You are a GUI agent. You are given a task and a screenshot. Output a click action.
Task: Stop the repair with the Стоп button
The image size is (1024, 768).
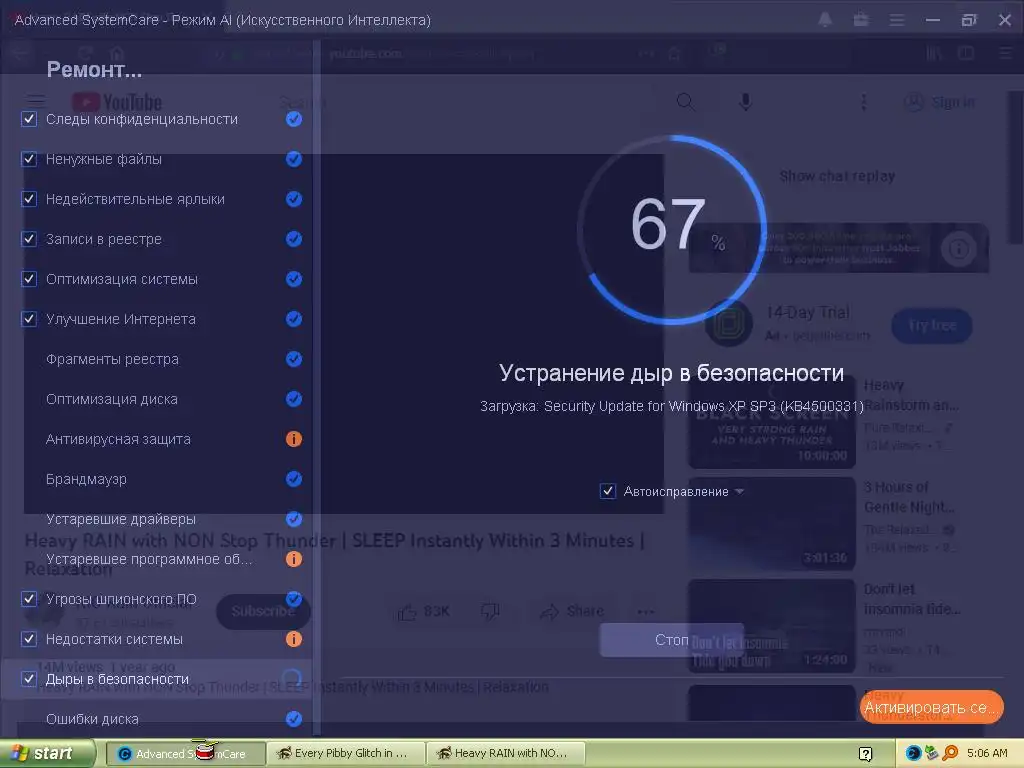tap(671, 640)
